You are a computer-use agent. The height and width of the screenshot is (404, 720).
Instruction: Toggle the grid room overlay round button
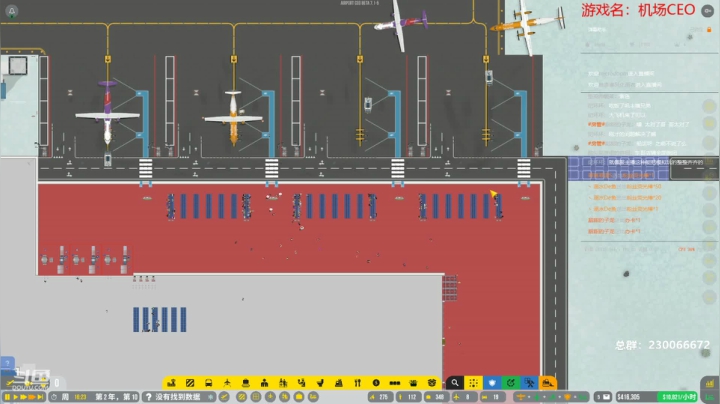click(256, 397)
